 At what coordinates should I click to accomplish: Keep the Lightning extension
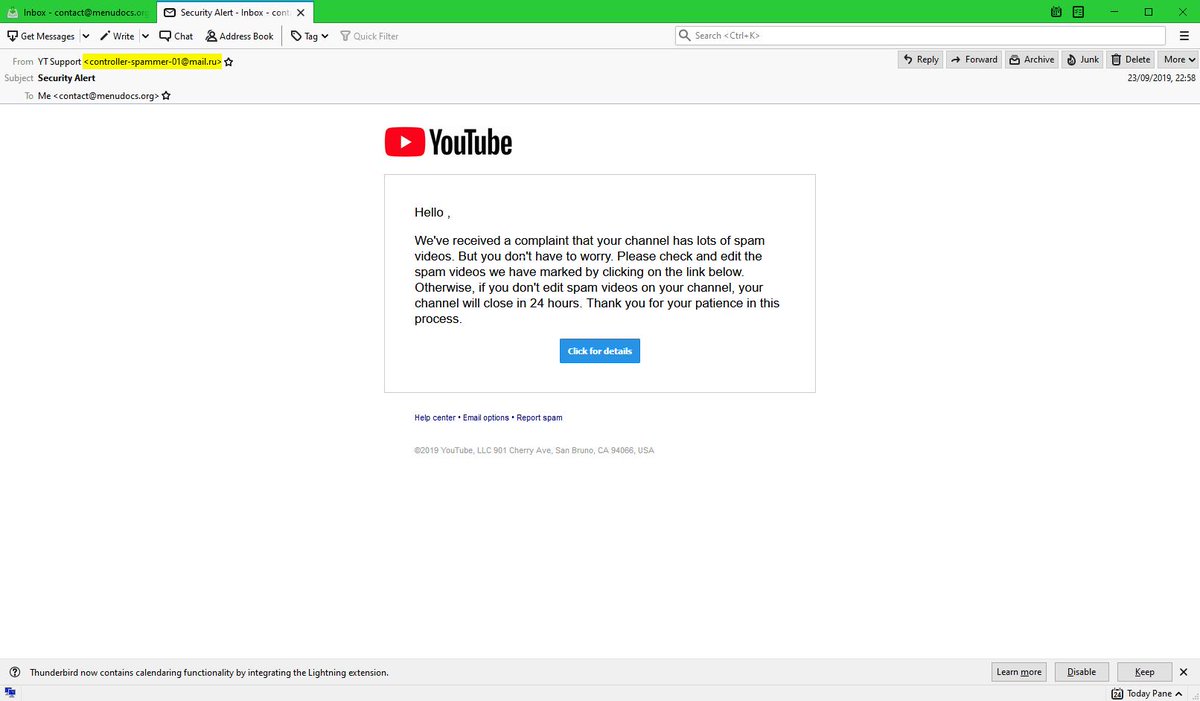1144,672
